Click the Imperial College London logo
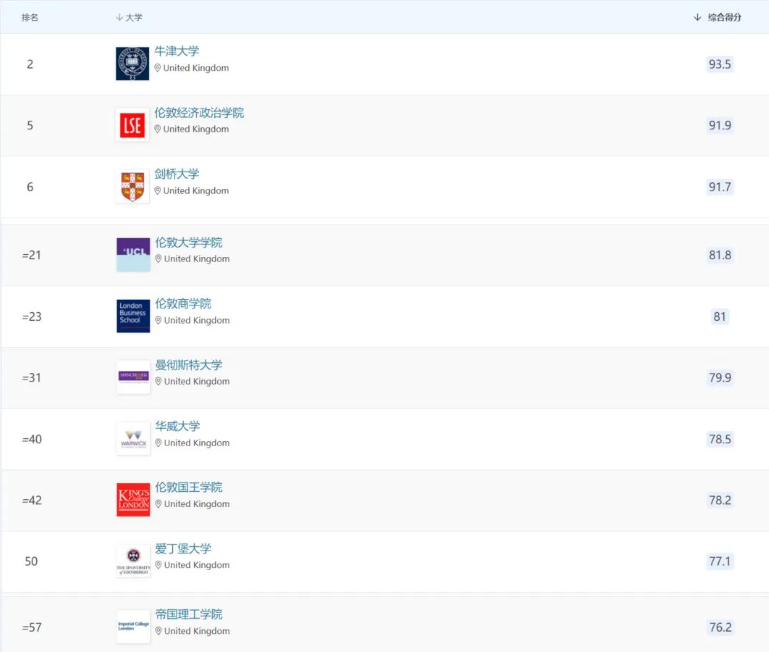This screenshot has height=652, width=769. 133,626
